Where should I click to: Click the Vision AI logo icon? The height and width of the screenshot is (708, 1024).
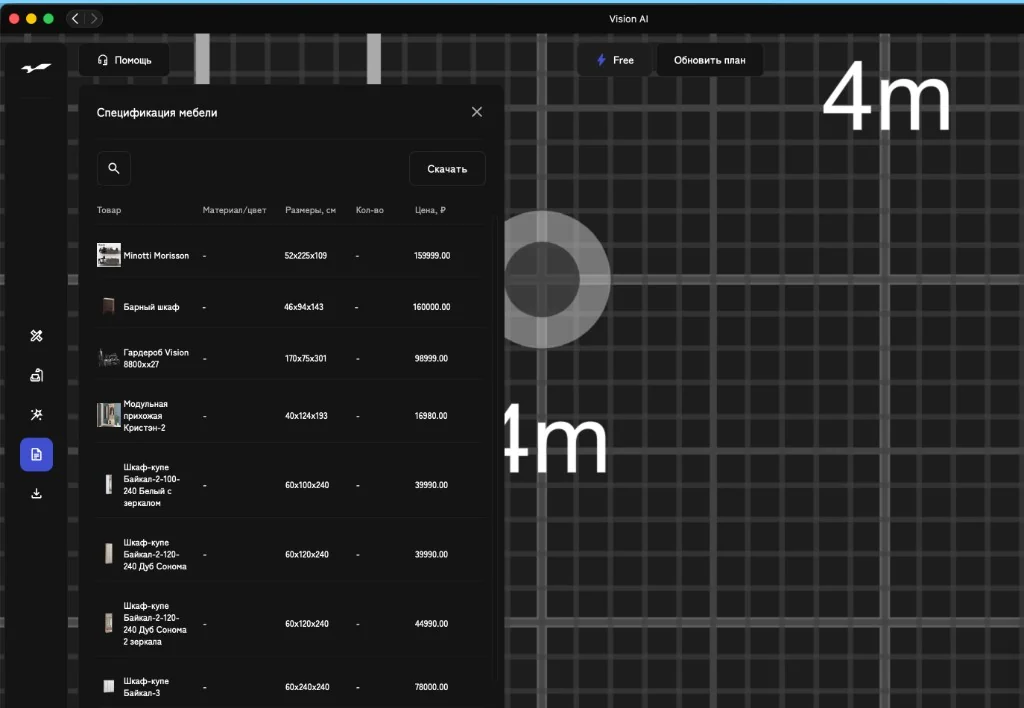(36, 68)
